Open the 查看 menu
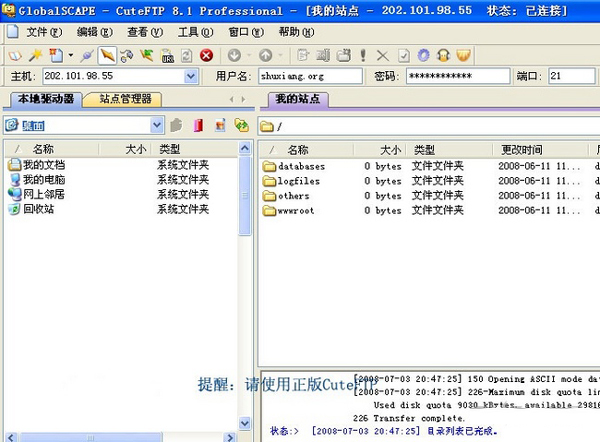The height and width of the screenshot is (442, 600). pos(145,32)
